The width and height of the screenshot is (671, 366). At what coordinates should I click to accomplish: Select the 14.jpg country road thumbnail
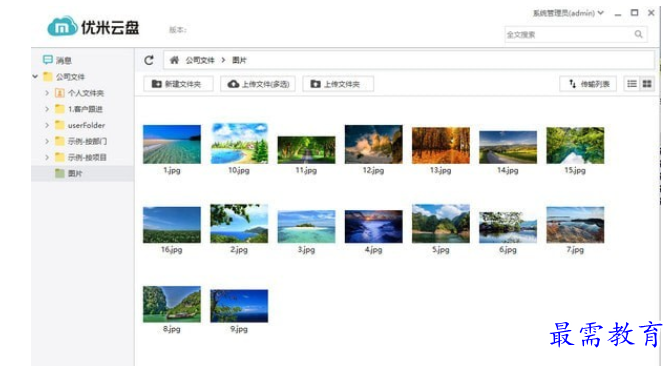tap(508, 147)
